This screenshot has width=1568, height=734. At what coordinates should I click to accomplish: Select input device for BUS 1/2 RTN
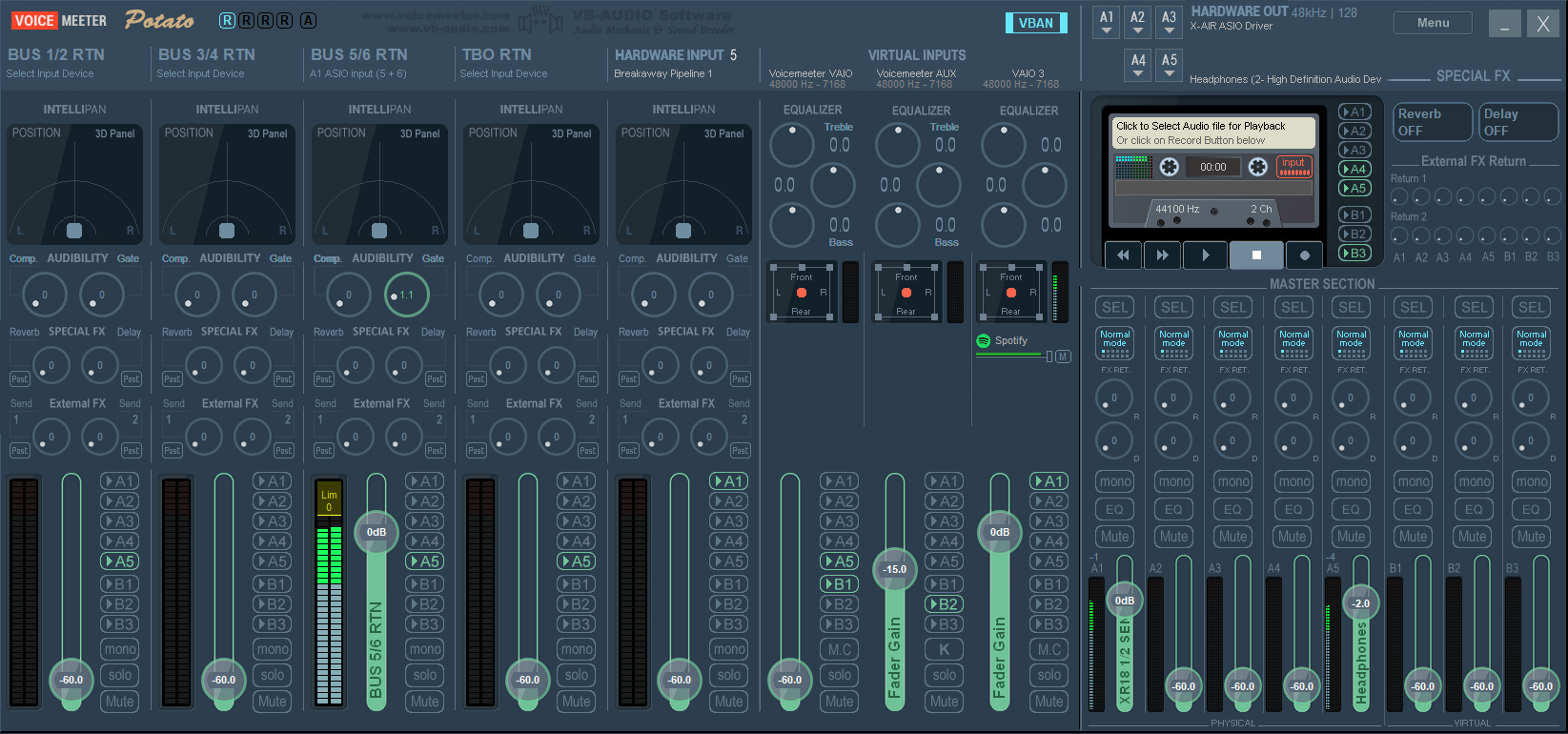coord(51,73)
